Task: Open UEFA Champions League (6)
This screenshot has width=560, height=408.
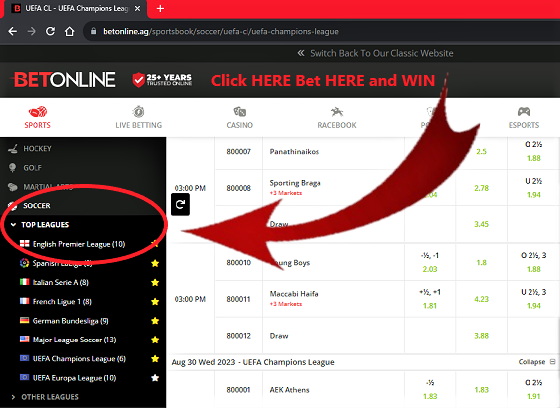Action: pyautogui.click(x=79, y=359)
